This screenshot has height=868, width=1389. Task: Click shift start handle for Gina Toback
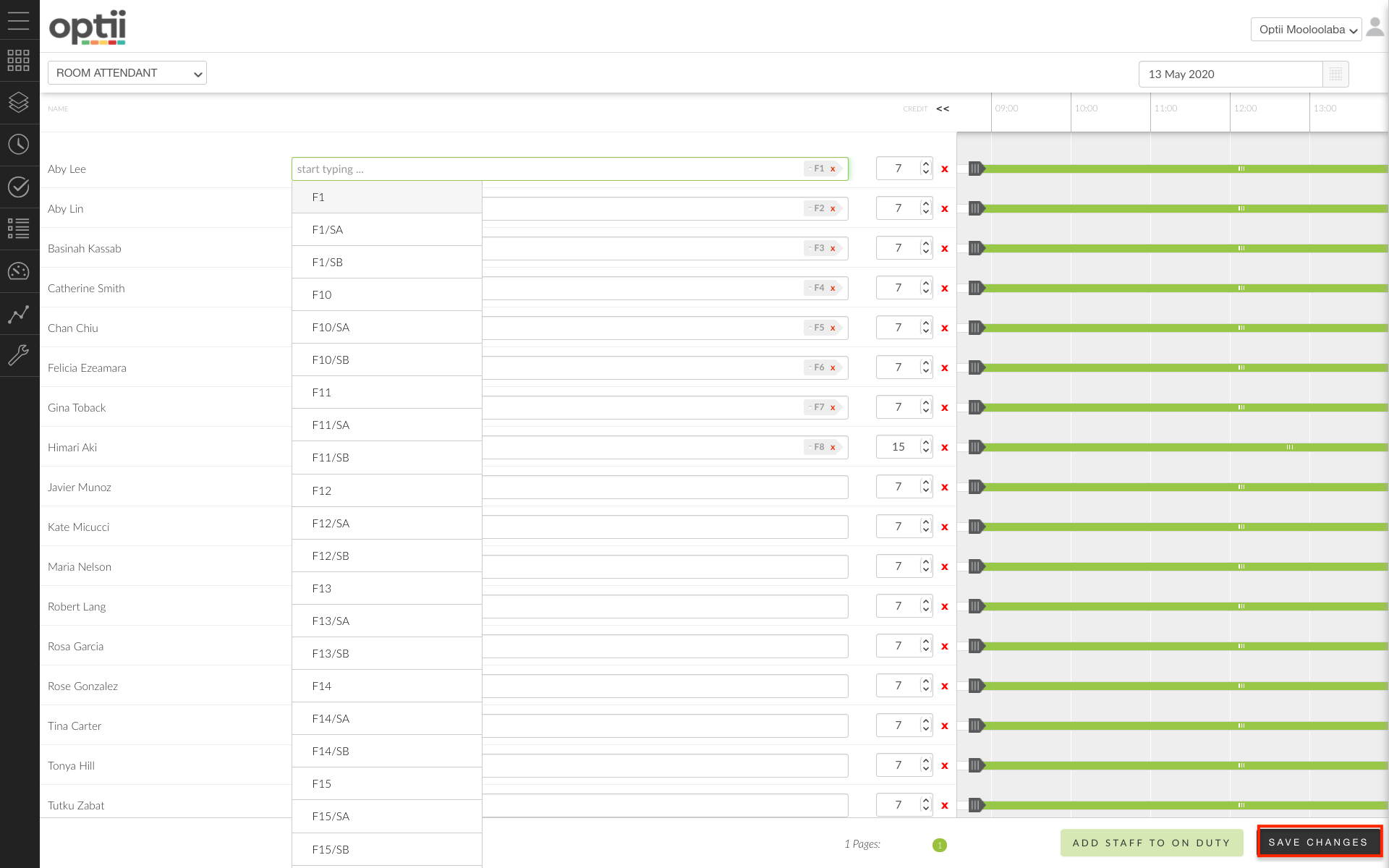(976, 407)
